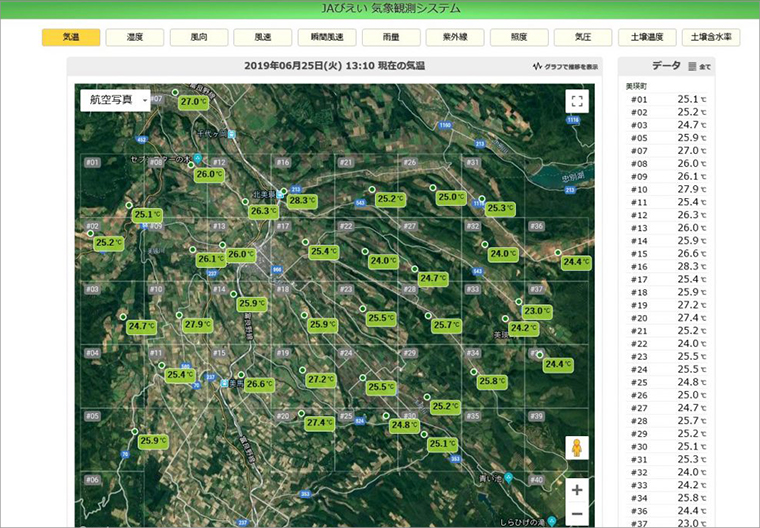This screenshot has width=760, height=528.
Task: Click the JAびえい 気象観測システム title
Action: [x=390, y=8]
